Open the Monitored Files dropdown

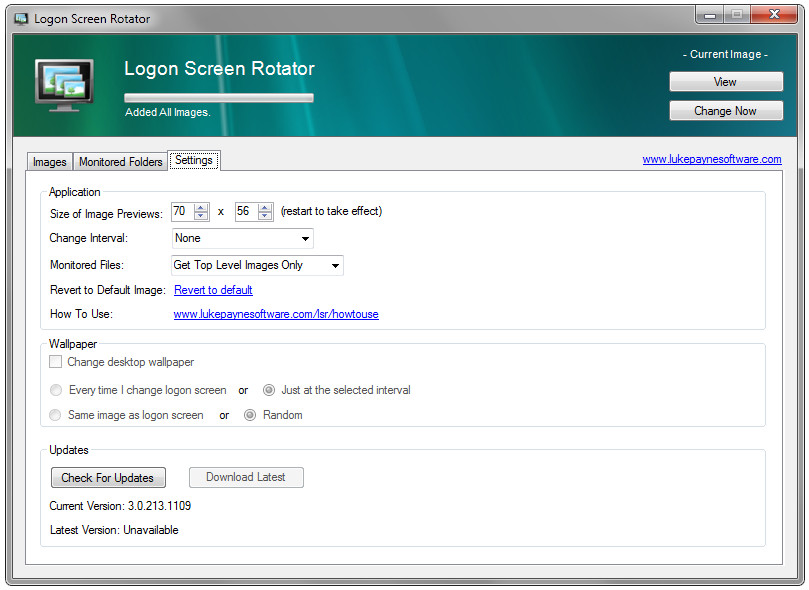coord(257,265)
